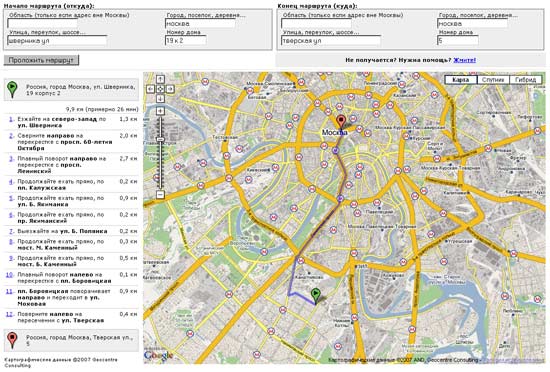Focus the start street field шверника ул
The image size is (550, 372).
pyautogui.click(x=57, y=41)
